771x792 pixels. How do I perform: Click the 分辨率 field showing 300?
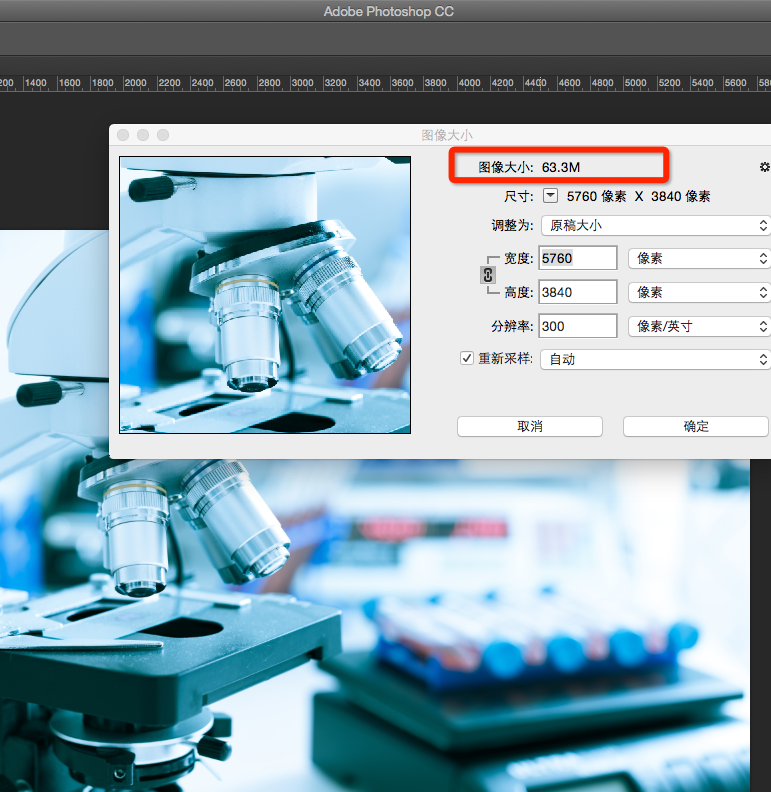click(578, 326)
